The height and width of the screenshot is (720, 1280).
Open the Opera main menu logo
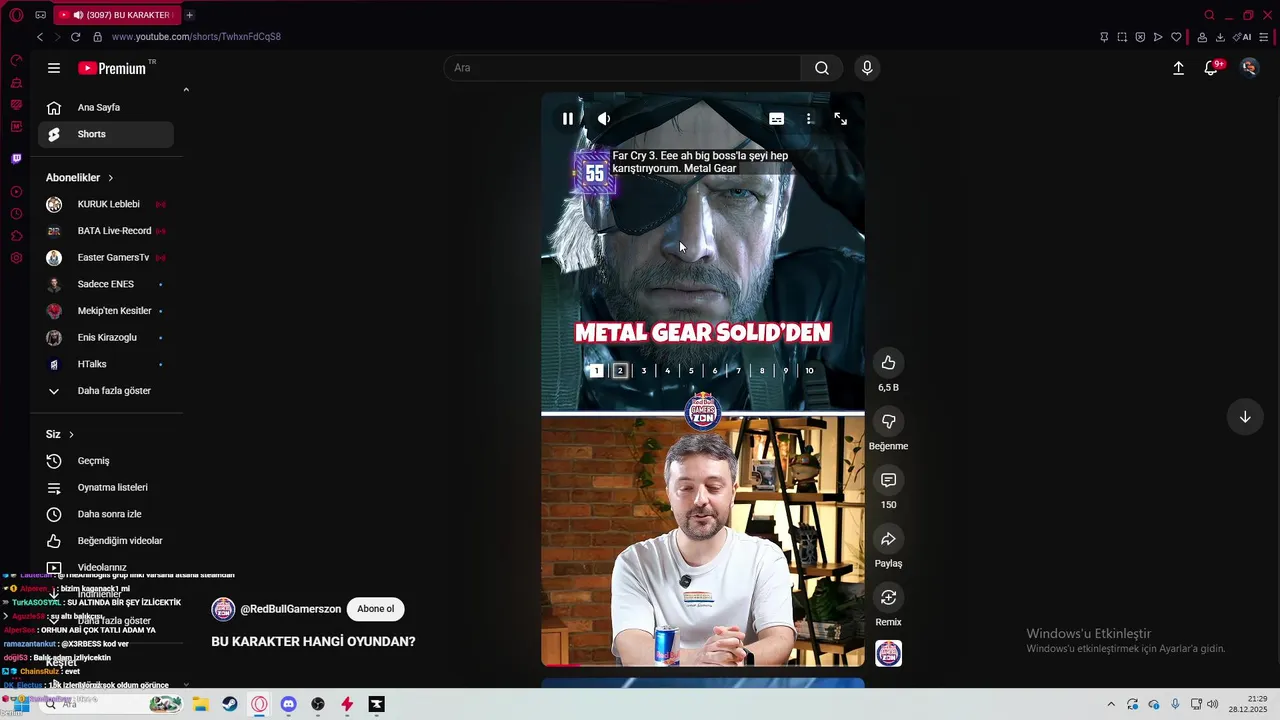coord(16,15)
